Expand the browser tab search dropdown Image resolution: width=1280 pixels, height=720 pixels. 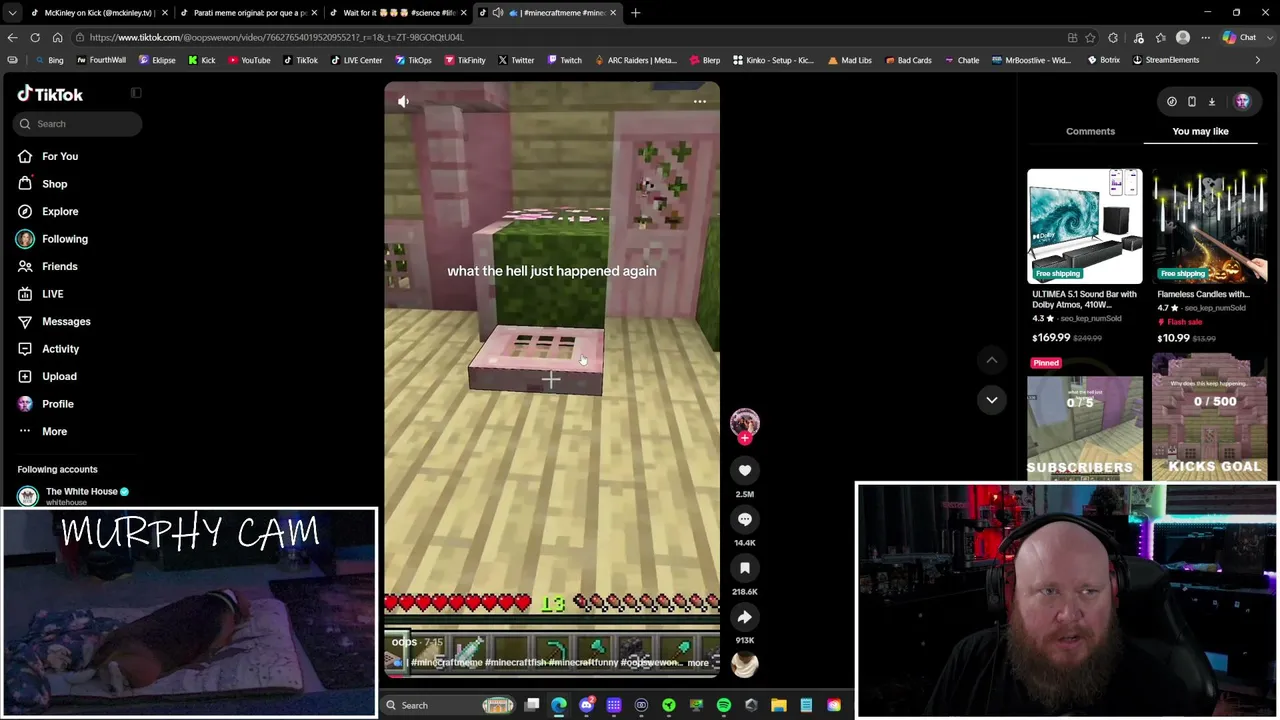tap(12, 13)
